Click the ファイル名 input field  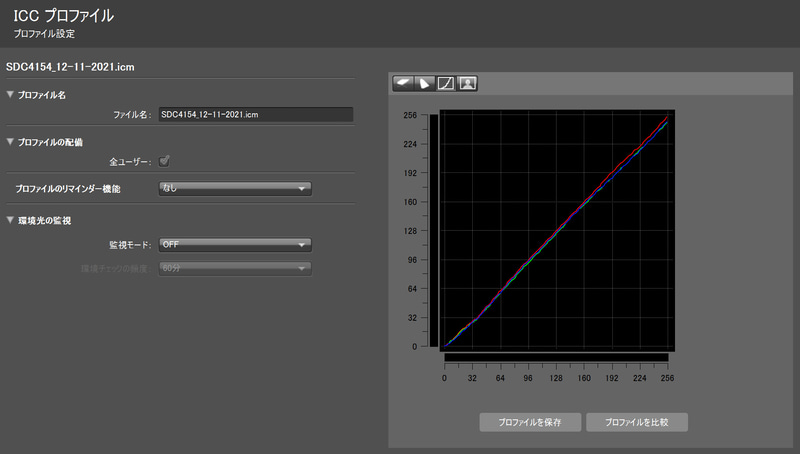256,114
